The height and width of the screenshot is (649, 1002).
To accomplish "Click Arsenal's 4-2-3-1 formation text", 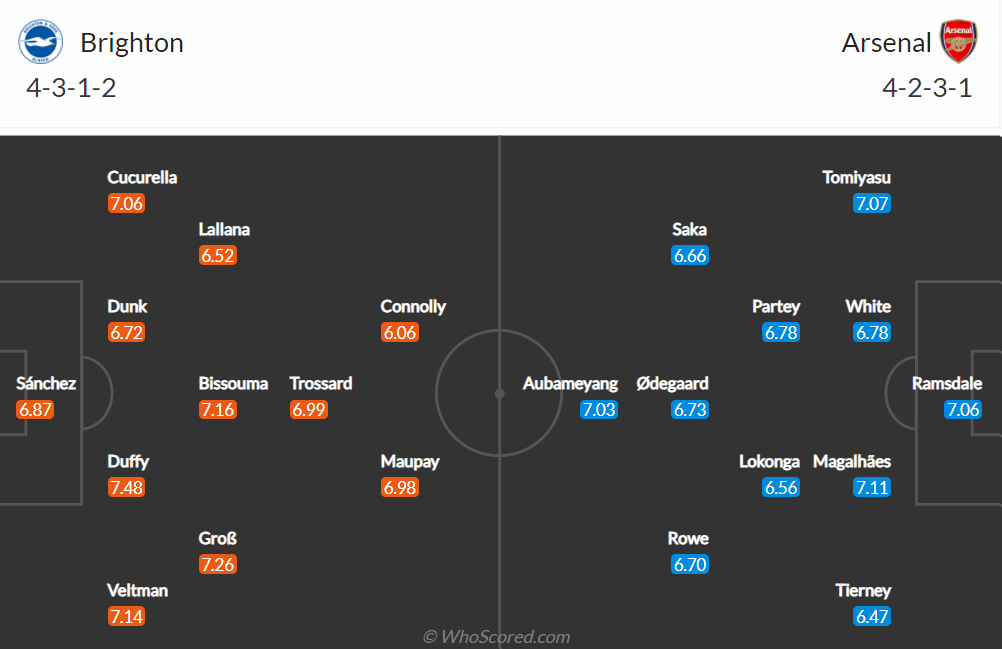I will coord(927,88).
